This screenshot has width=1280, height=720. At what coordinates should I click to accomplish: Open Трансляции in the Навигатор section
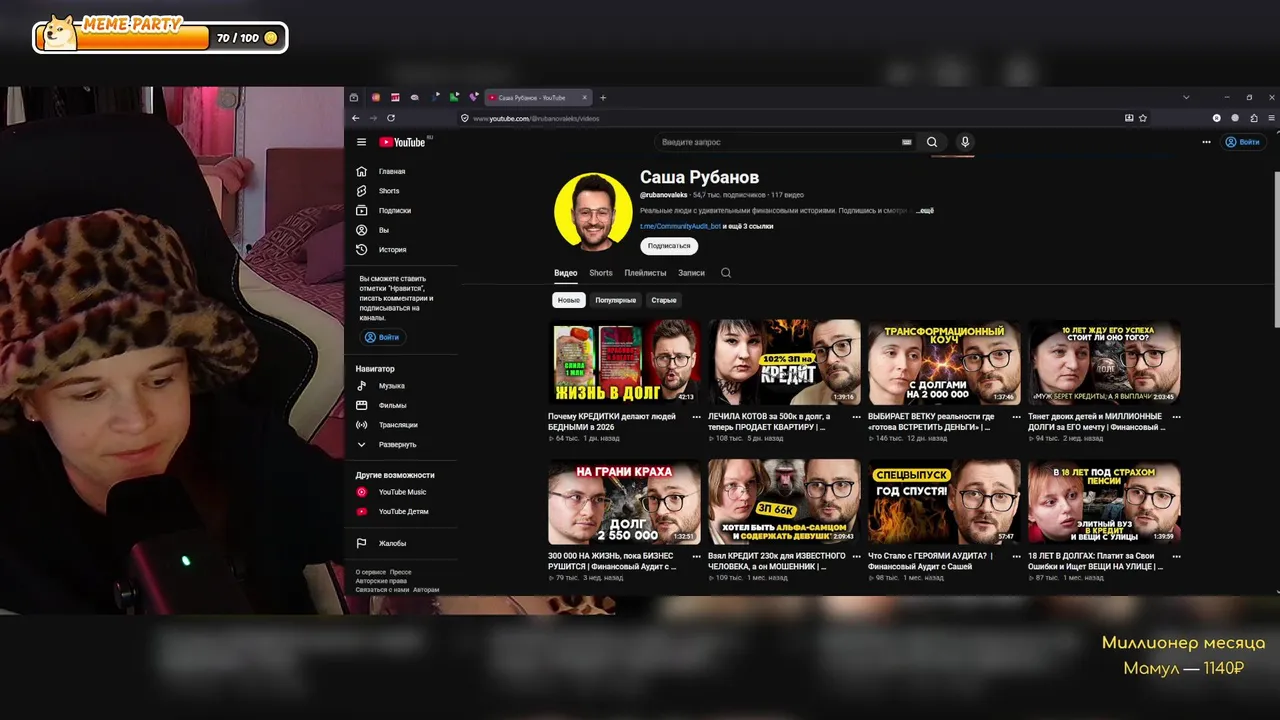[400, 425]
